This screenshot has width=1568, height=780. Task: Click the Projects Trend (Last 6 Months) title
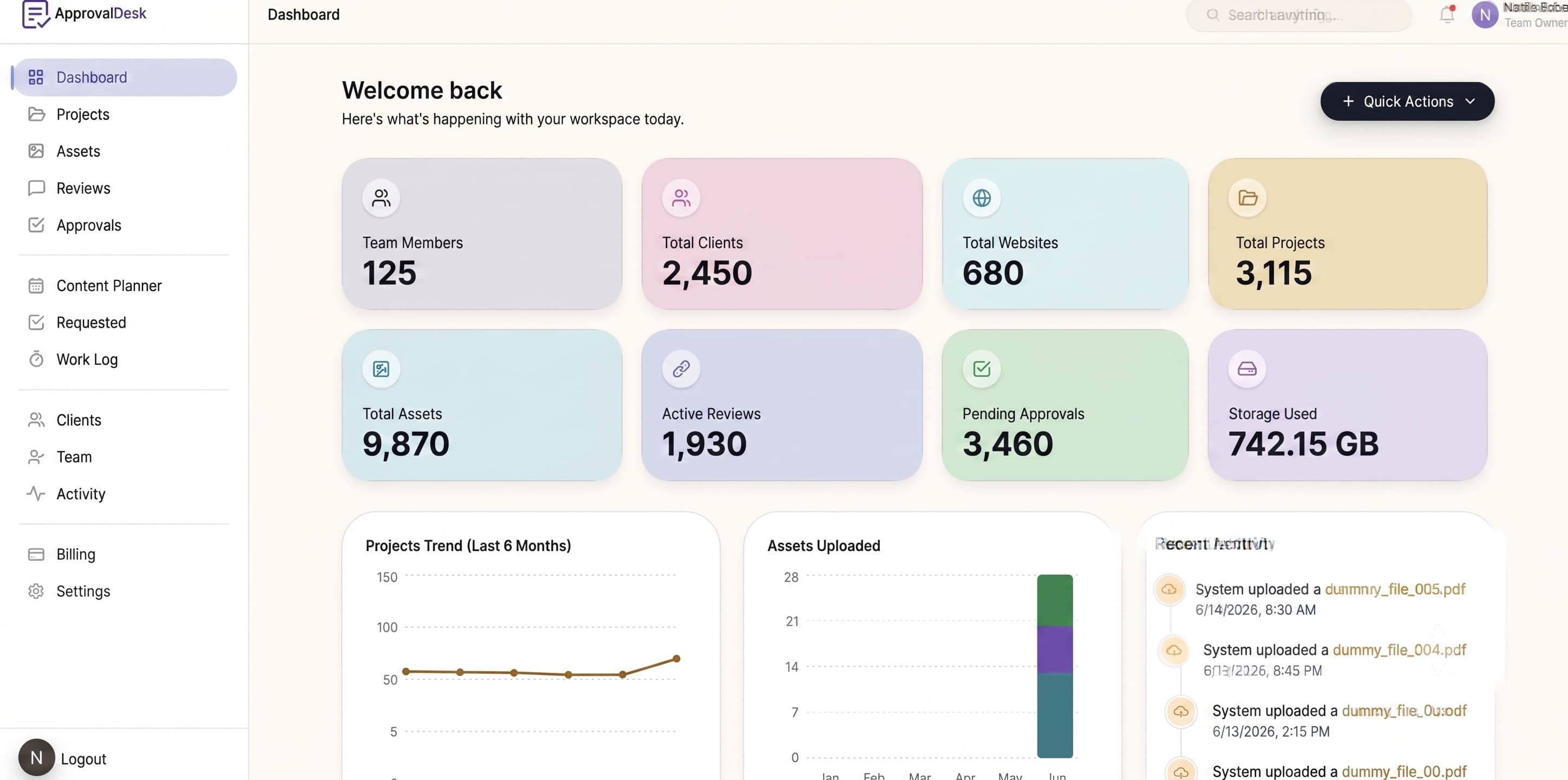pyautogui.click(x=468, y=545)
